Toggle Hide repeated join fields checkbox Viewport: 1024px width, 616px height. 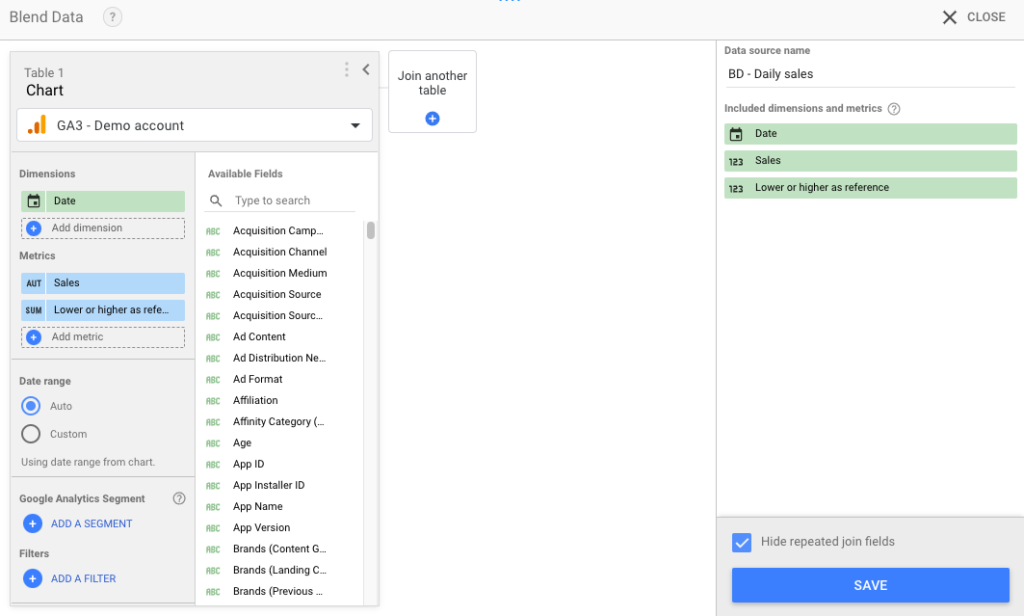coord(742,542)
